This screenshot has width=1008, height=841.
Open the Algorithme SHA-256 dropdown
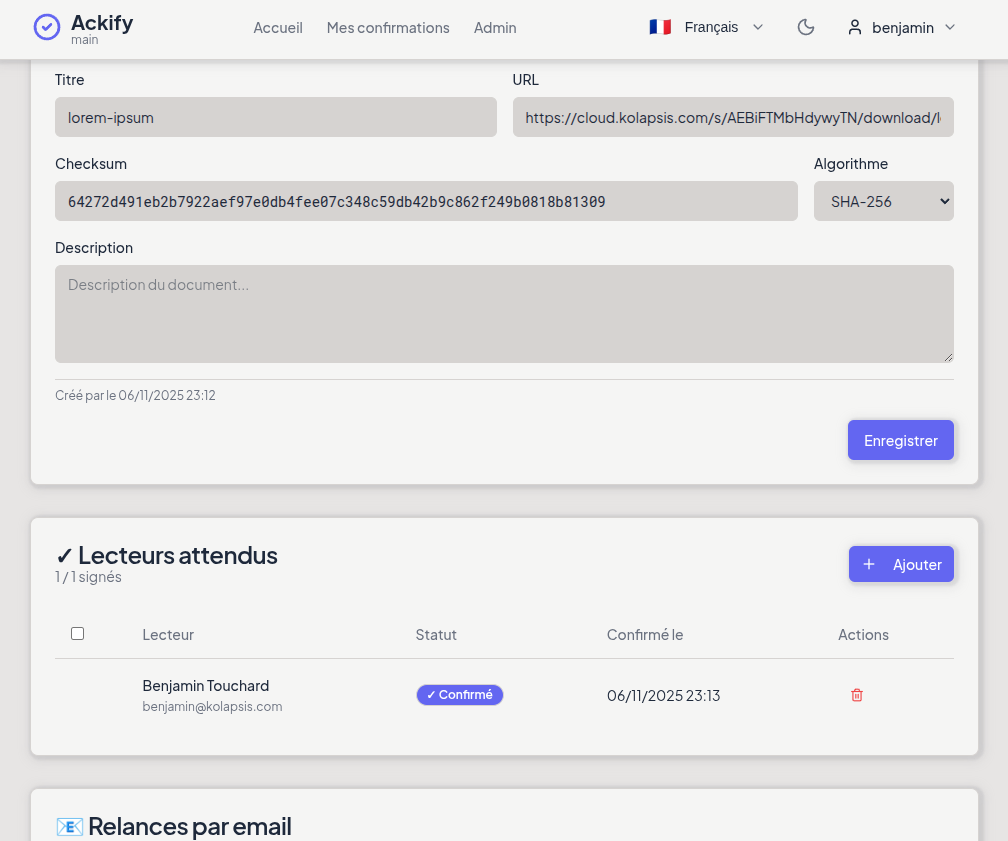pyautogui.click(x=883, y=201)
